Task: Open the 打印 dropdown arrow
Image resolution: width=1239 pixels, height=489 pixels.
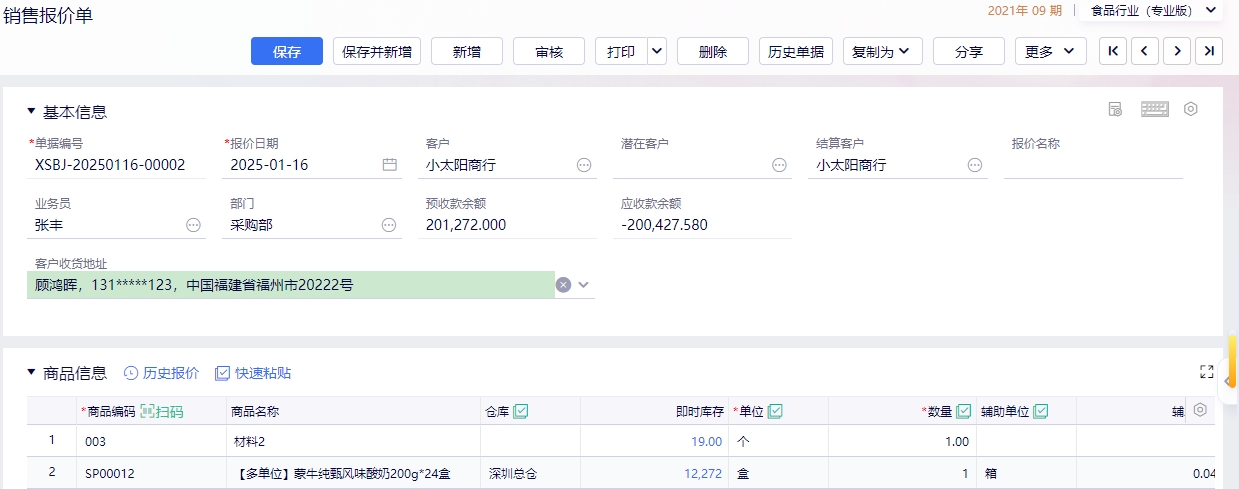Action: click(657, 51)
